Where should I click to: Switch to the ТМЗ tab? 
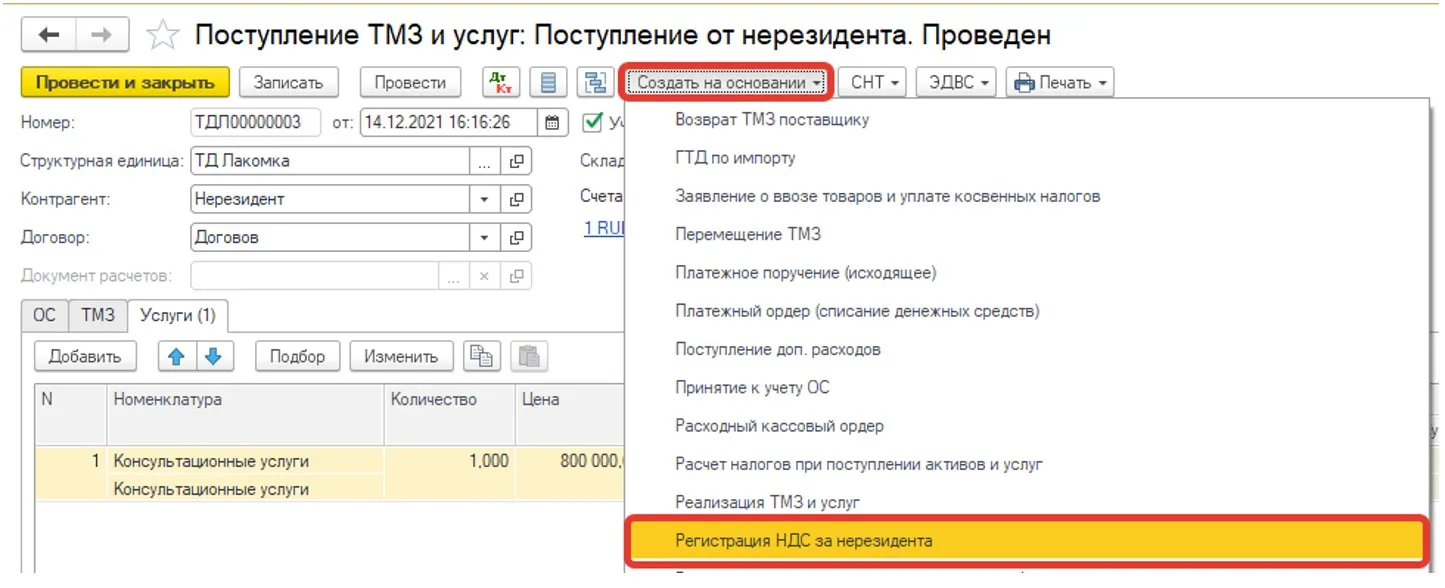pos(98,315)
